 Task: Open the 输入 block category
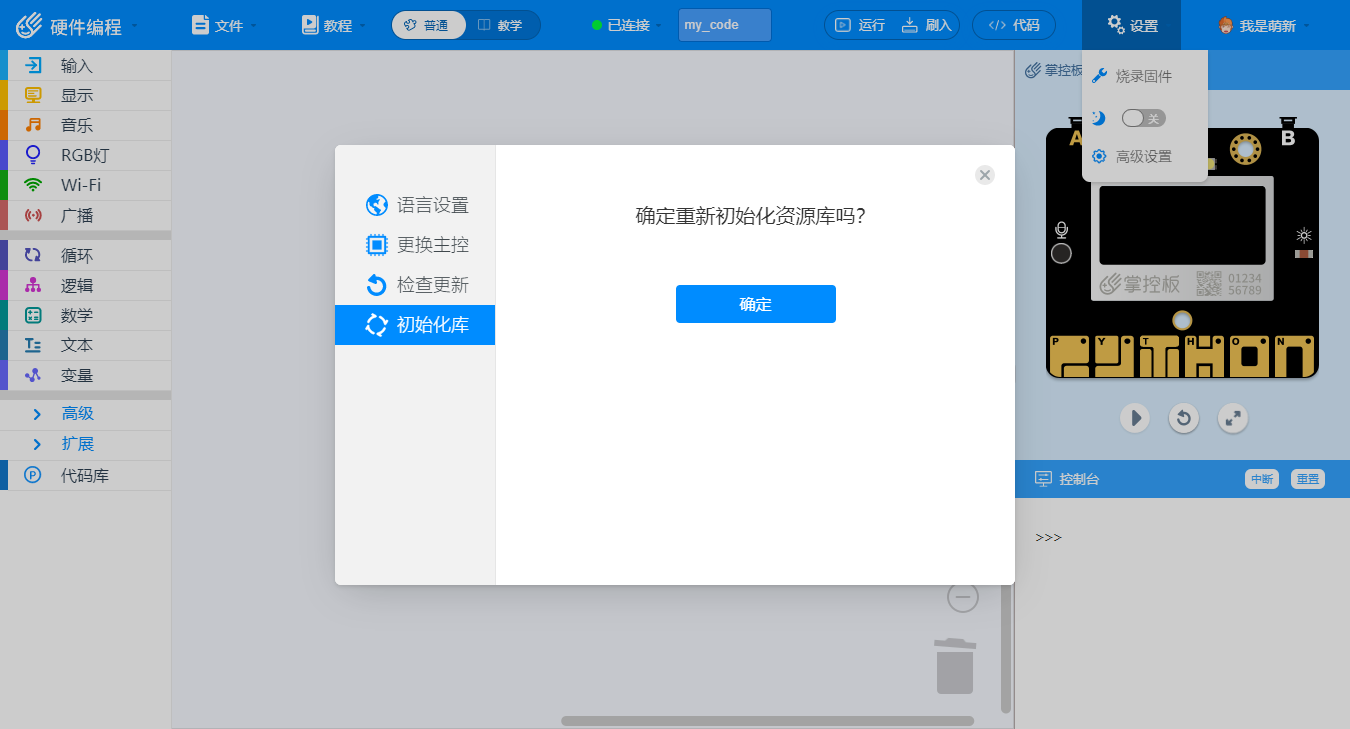click(x=86, y=66)
